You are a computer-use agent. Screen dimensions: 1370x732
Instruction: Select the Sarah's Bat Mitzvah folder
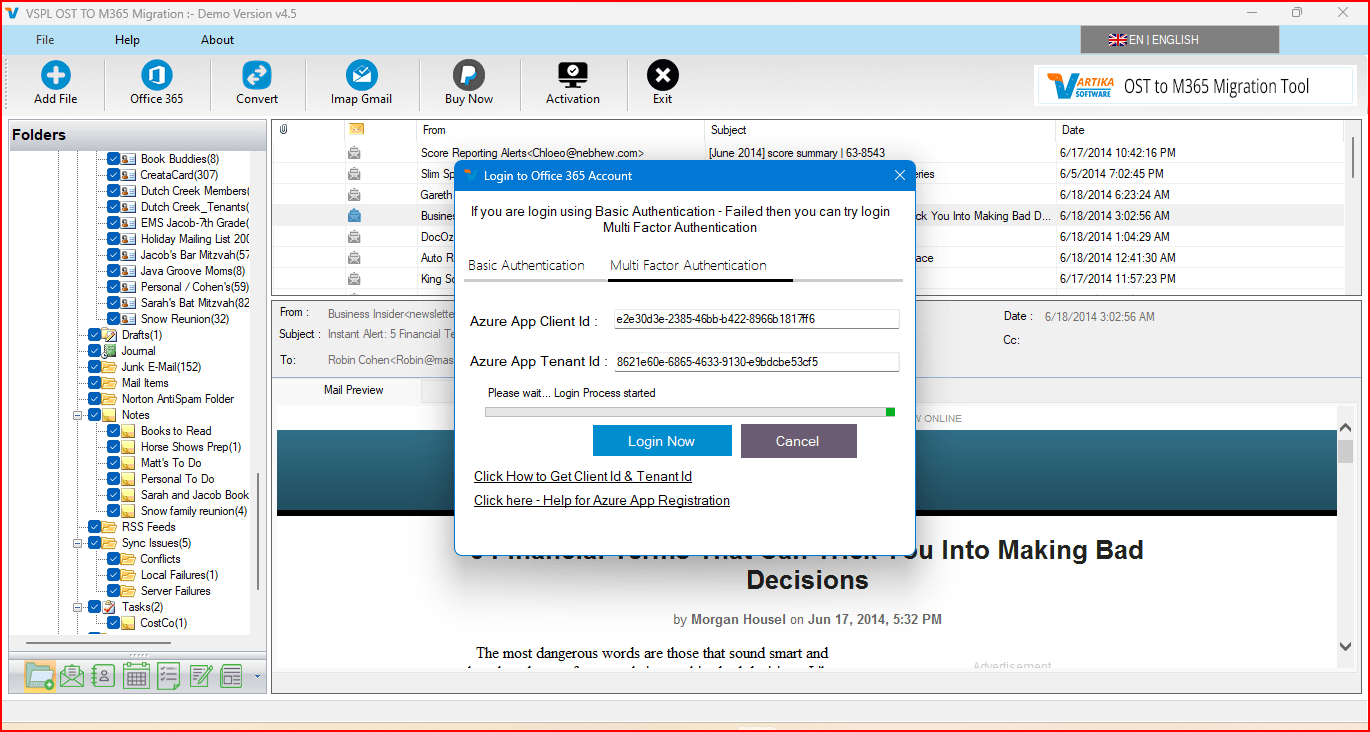pyautogui.click(x=195, y=303)
